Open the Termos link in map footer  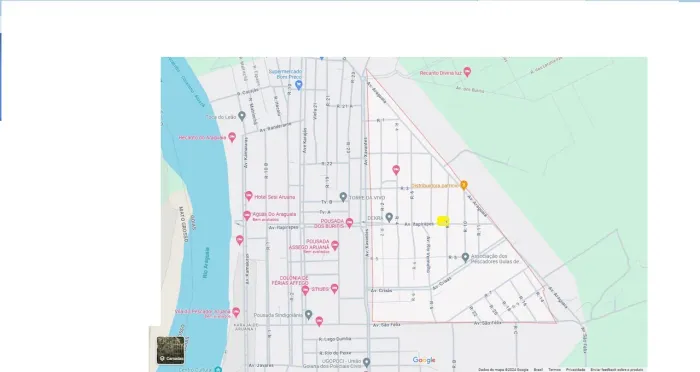[x=554, y=370]
